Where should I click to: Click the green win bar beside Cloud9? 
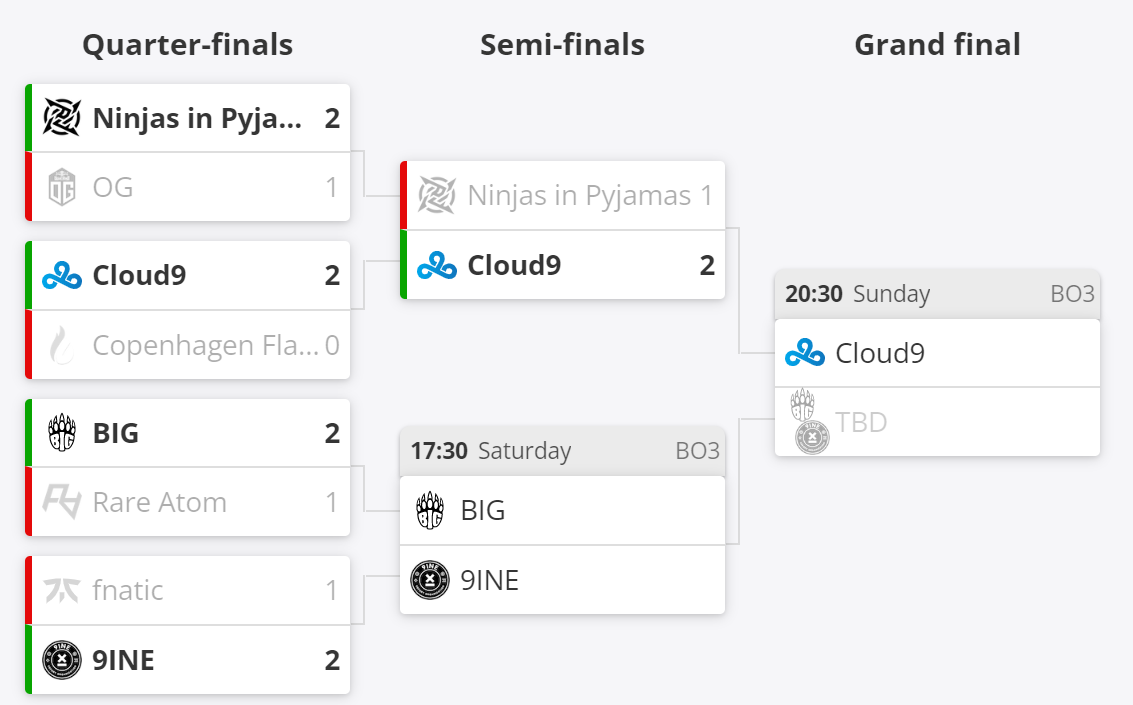pyautogui.click(x=28, y=275)
